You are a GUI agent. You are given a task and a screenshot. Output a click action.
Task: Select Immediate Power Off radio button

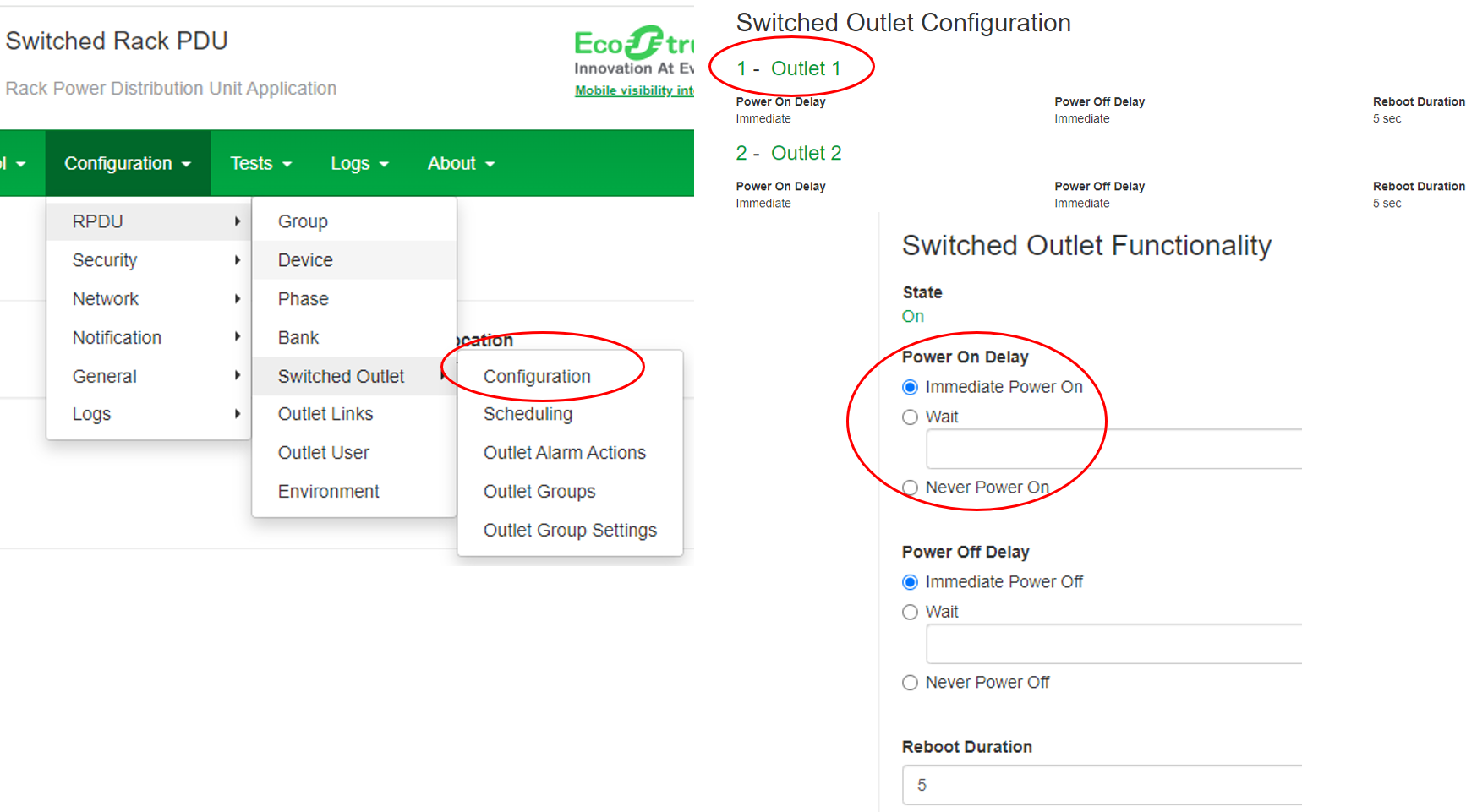pos(910,582)
